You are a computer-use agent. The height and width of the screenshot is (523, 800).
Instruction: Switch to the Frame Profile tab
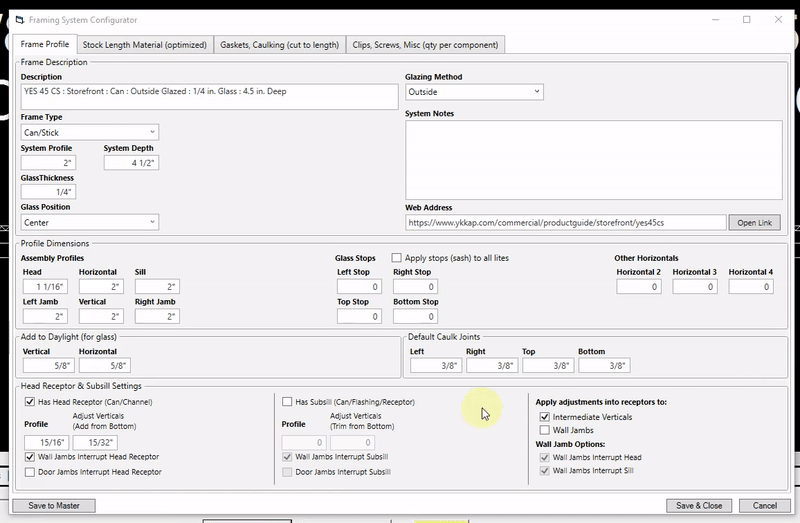coord(45,44)
